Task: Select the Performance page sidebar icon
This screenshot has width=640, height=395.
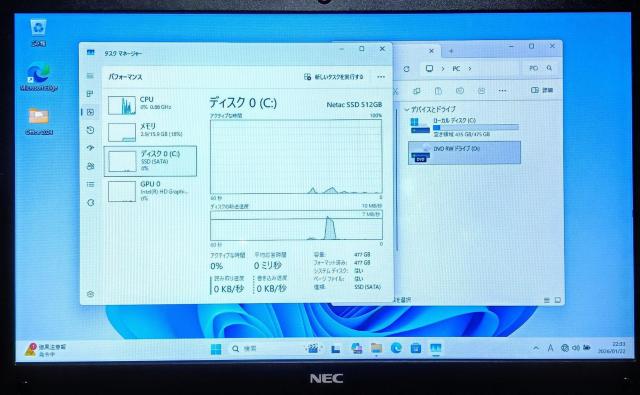Action: [x=90, y=112]
